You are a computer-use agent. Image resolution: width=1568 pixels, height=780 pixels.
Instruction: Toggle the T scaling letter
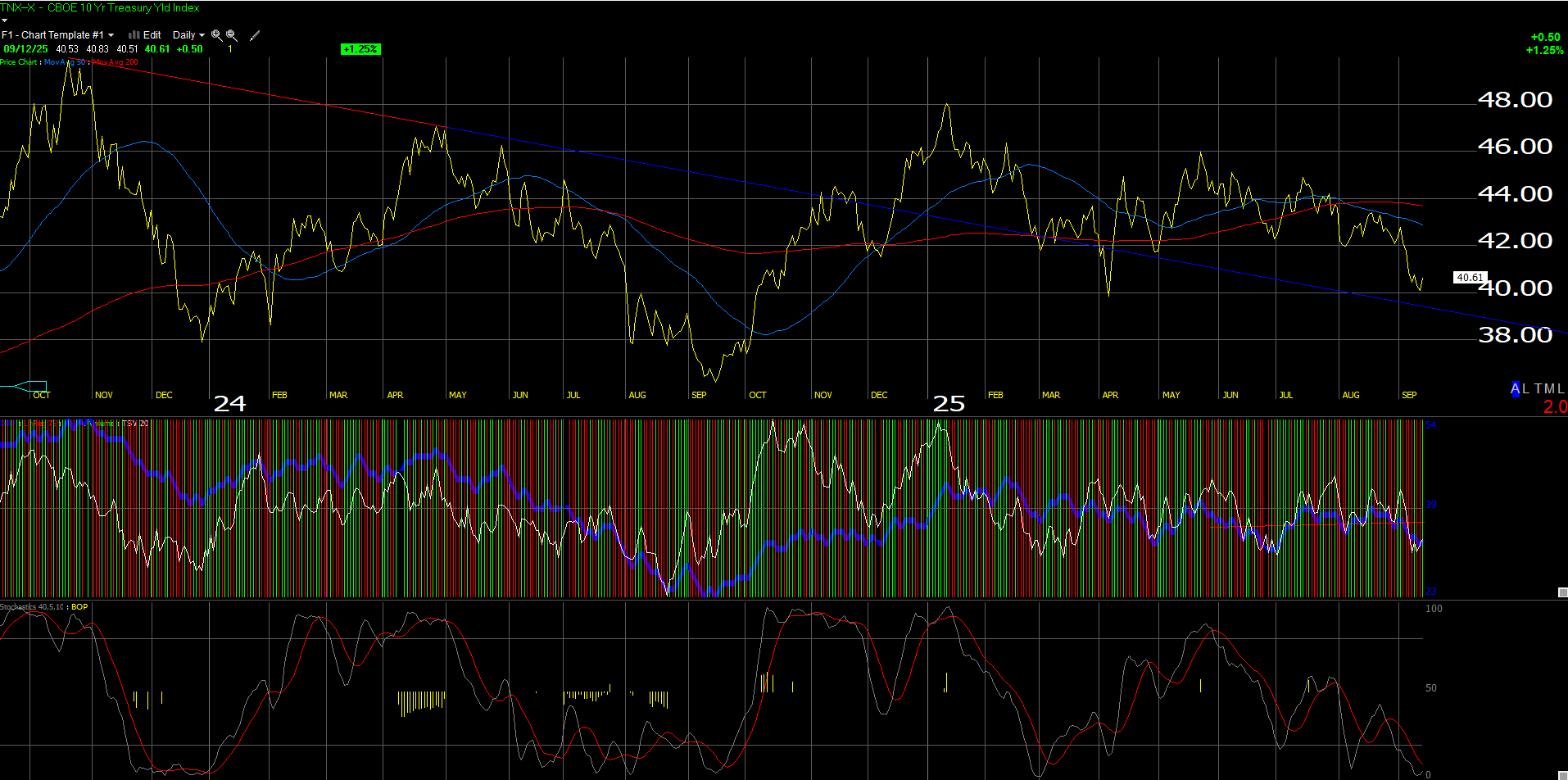[x=1539, y=388]
